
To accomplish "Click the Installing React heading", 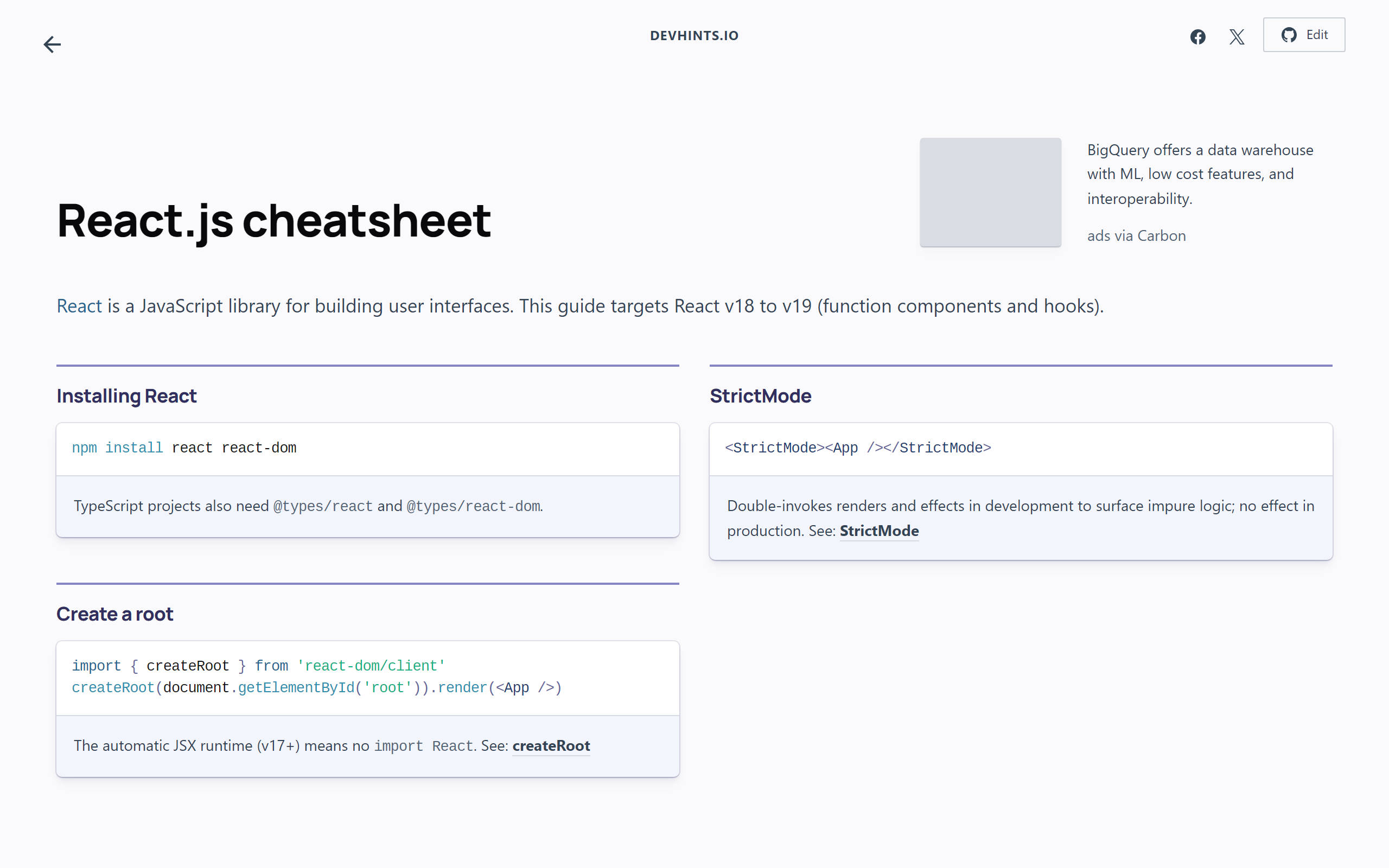I will pyautogui.click(x=126, y=396).
